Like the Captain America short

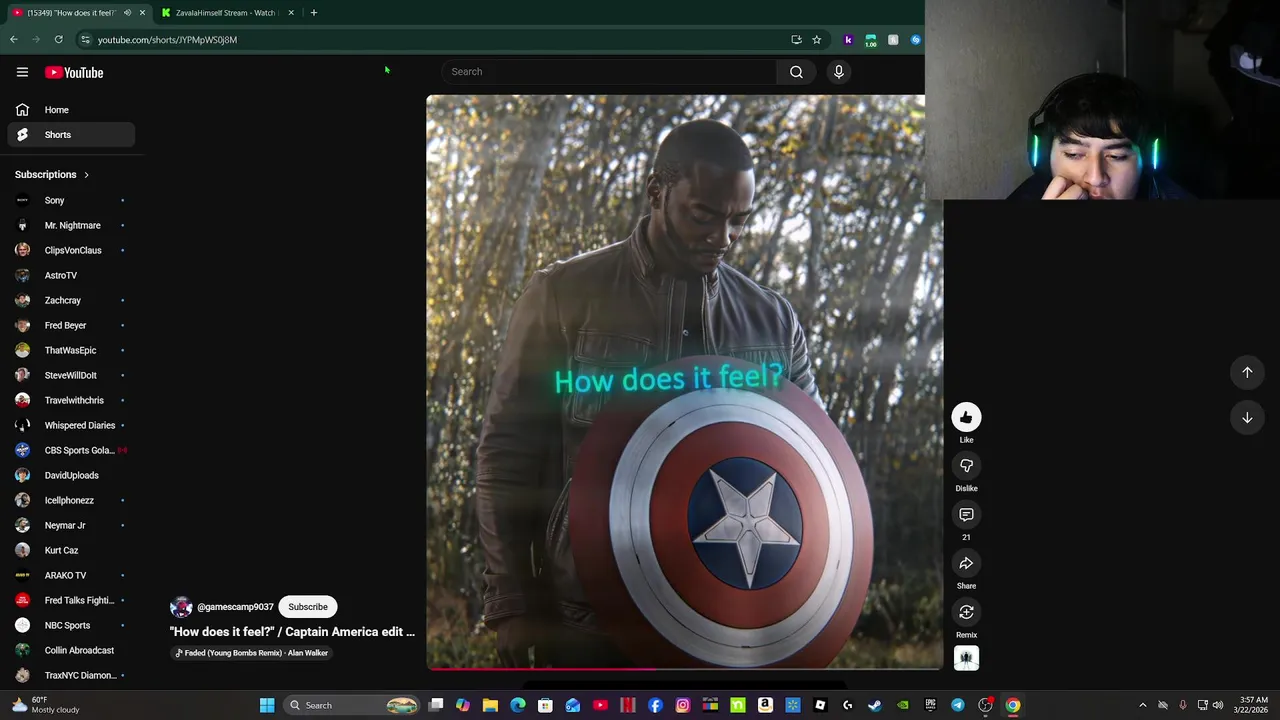point(966,417)
